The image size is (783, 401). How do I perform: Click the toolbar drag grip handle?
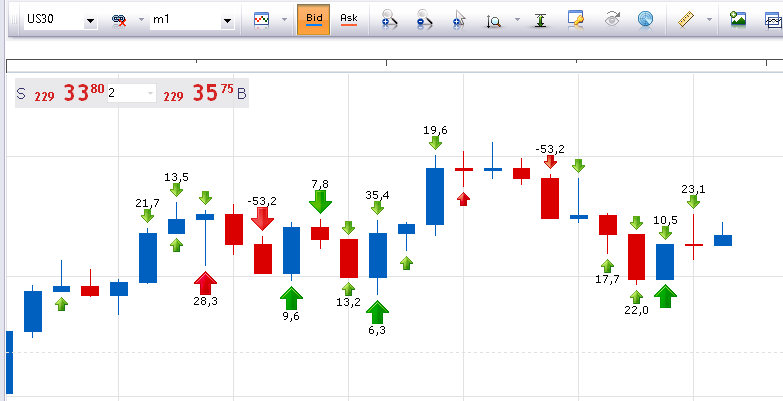pos(14,20)
